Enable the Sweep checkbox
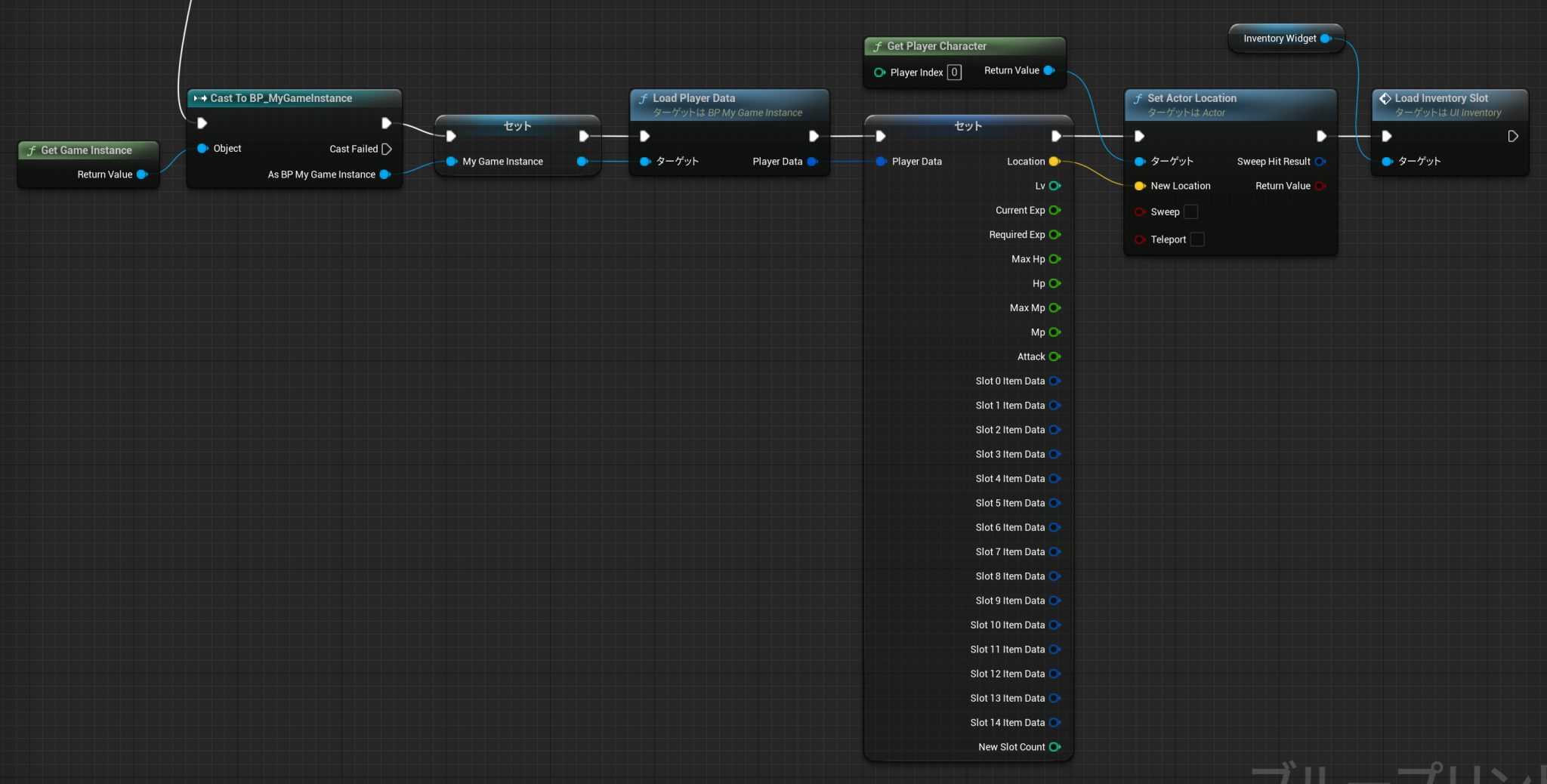Viewport: 1547px width, 784px height. pyautogui.click(x=1191, y=212)
